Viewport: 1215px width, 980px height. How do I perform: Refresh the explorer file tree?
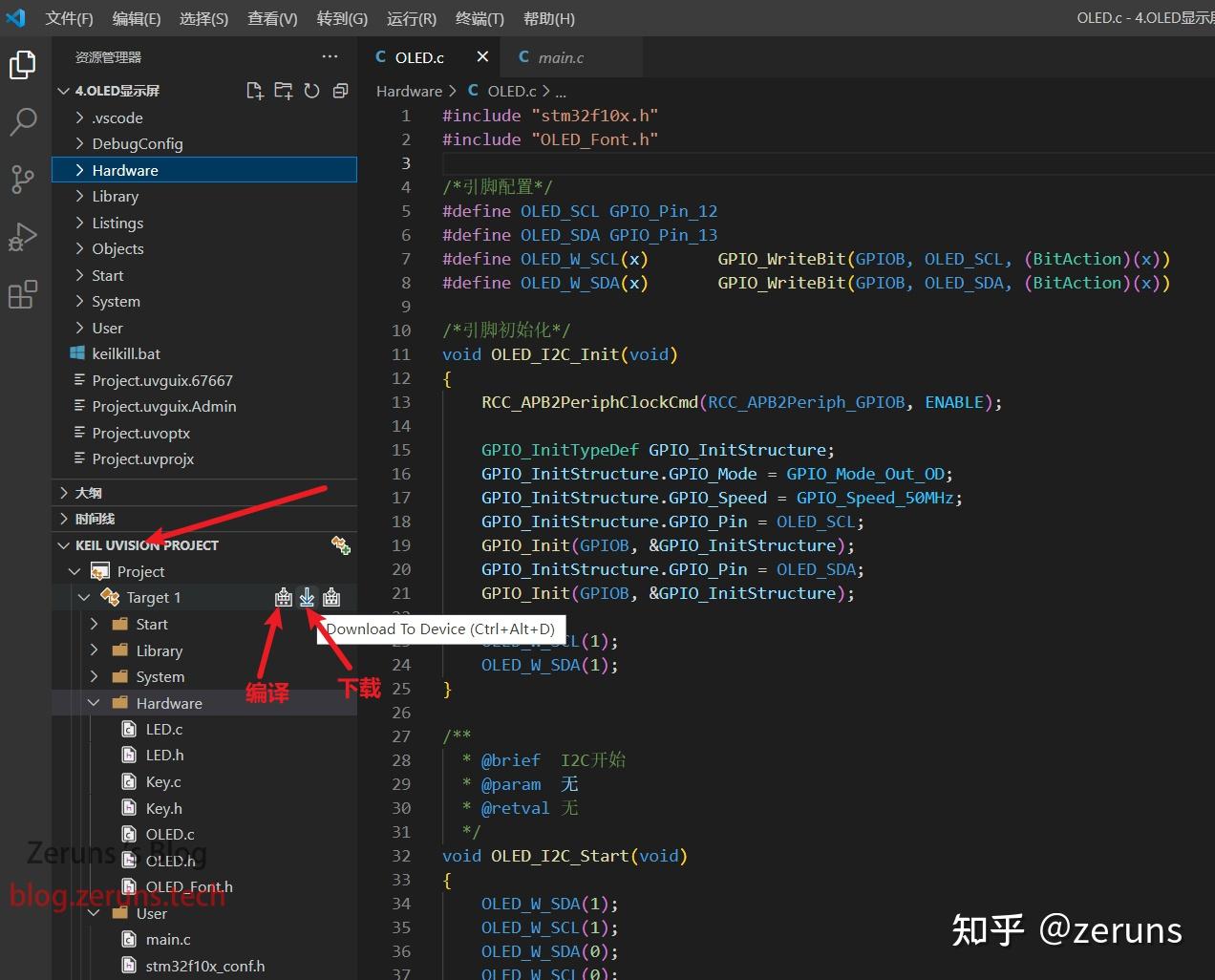(x=311, y=91)
